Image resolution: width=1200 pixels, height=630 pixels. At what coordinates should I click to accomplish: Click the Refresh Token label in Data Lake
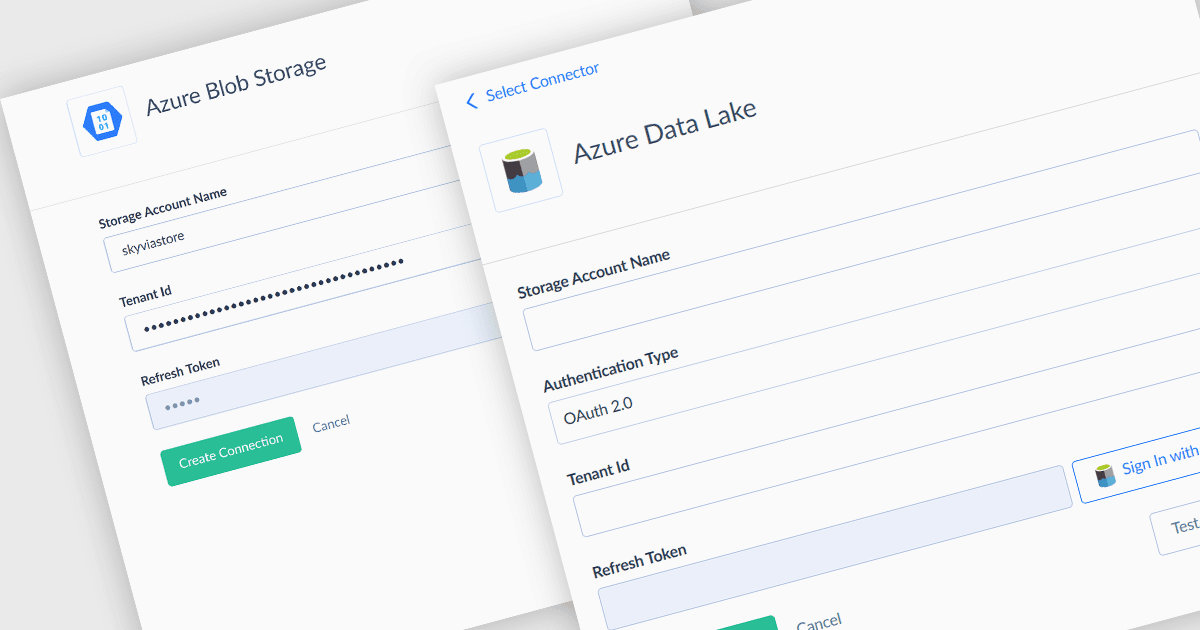tap(639, 562)
